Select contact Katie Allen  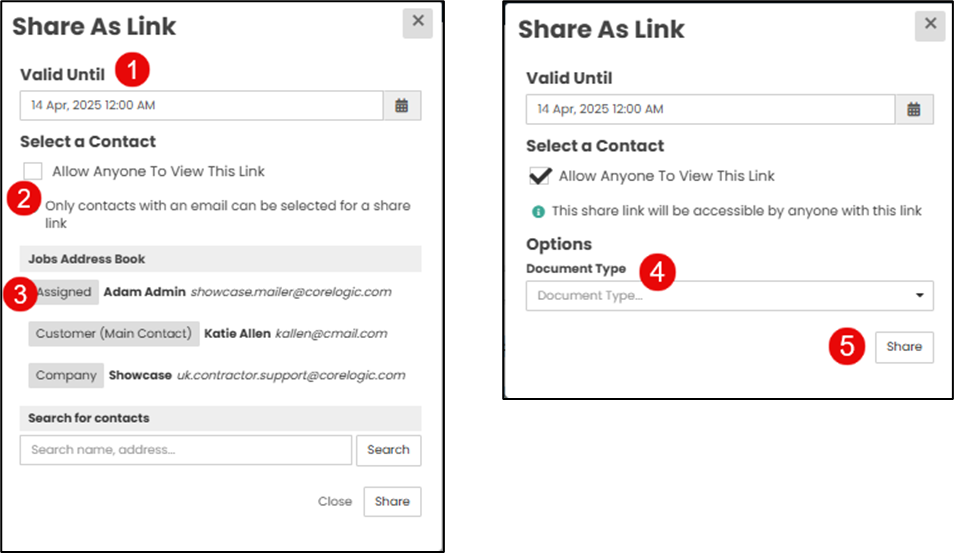pyautogui.click(x=237, y=334)
